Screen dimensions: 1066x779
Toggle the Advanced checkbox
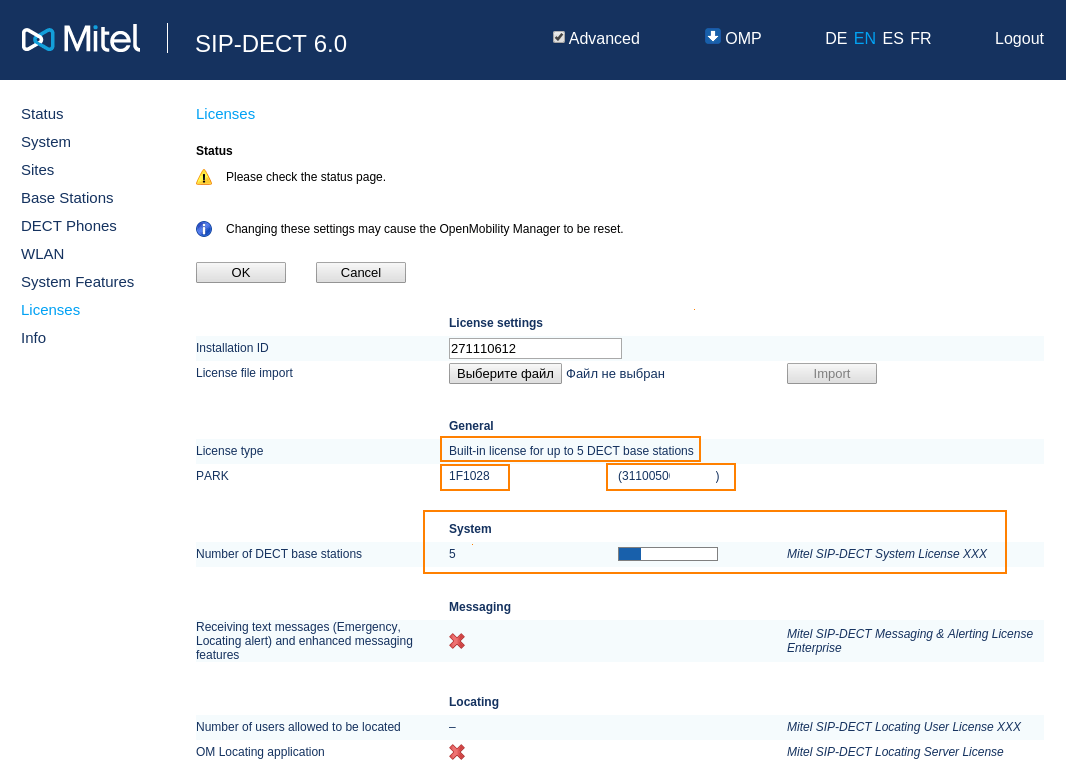[x=559, y=37]
